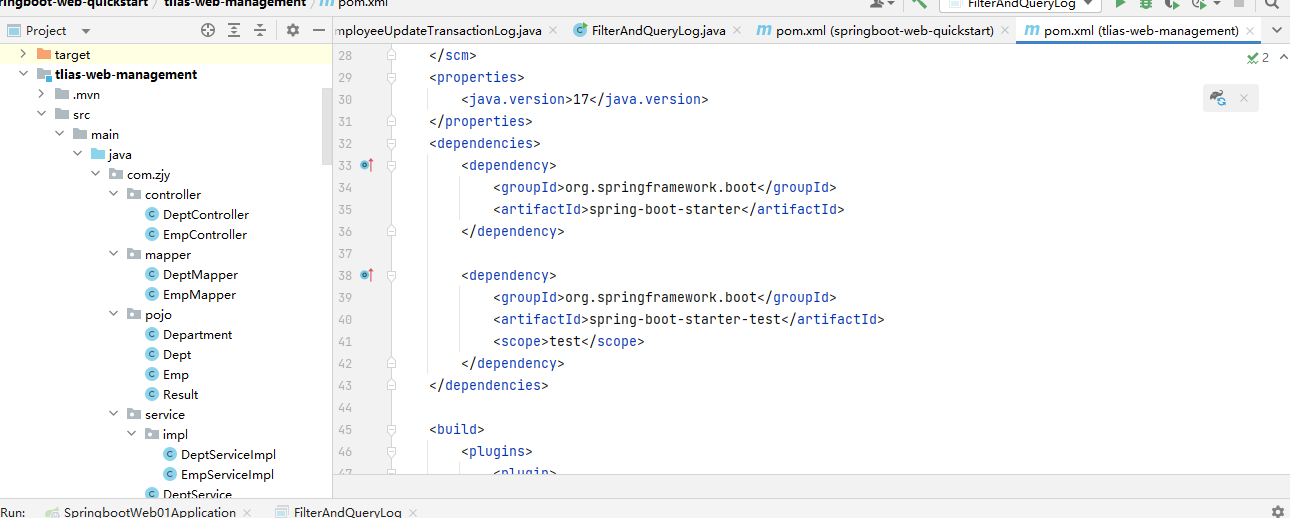This screenshot has height=518, width=1290.
Task: Load Maven changes via floating reload icon
Action: pos(1218,98)
